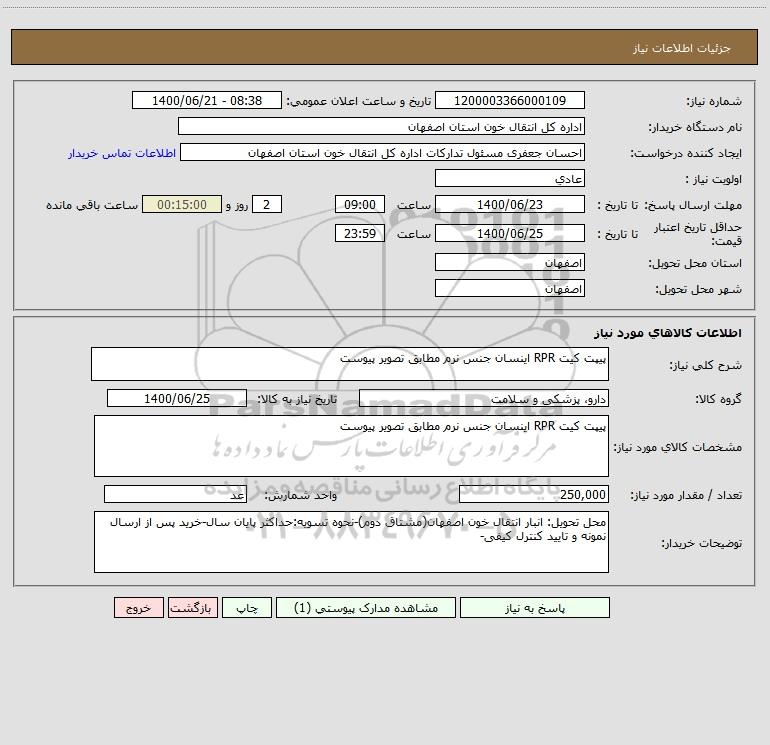The height and width of the screenshot is (745, 770).
Task: Click the پاسخ به نیاز button
Action: click(535, 607)
